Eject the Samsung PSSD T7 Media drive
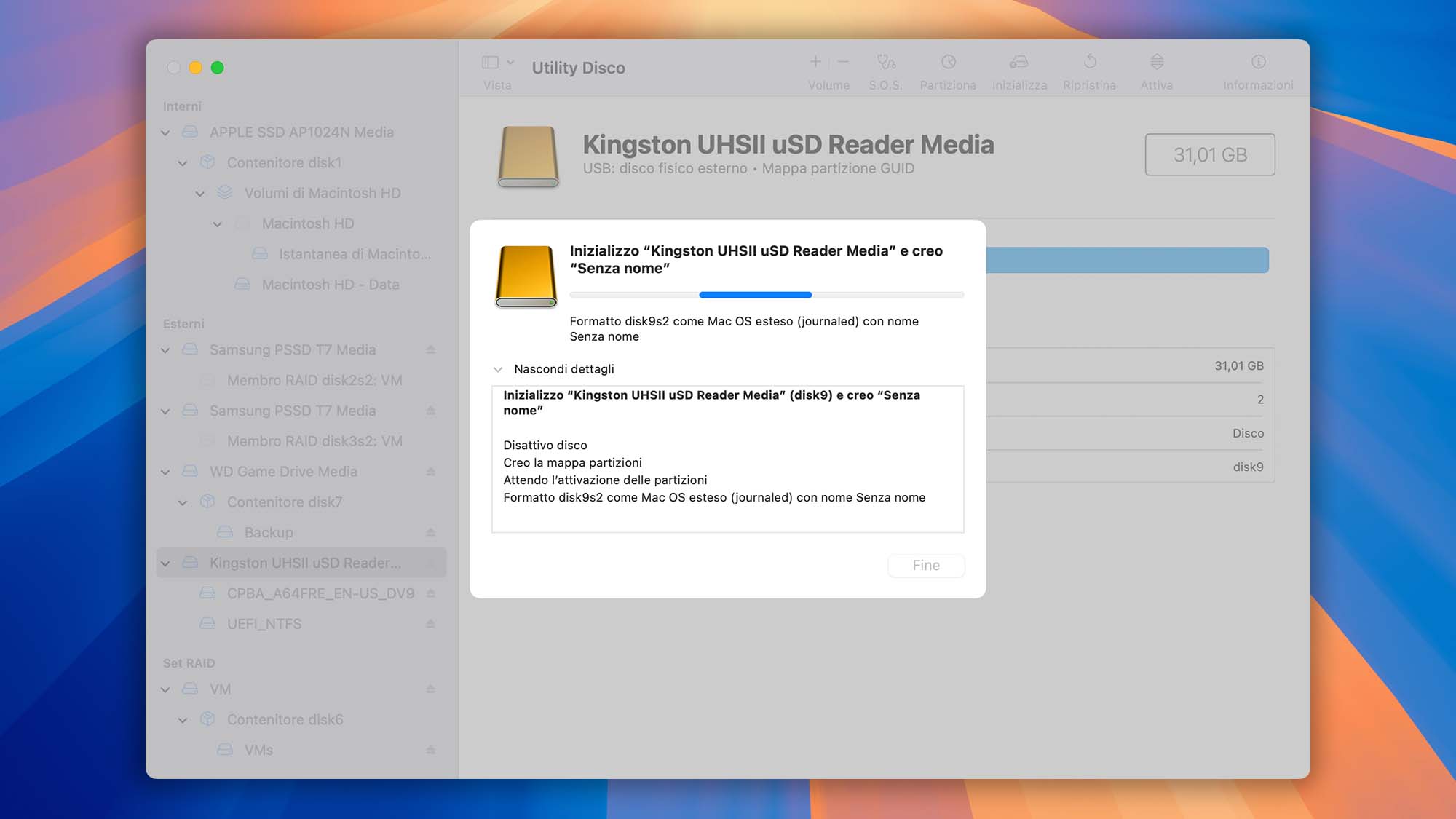Image resolution: width=1456 pixels, height=819 pixels. pyautogui.click(x=431, y=350)
